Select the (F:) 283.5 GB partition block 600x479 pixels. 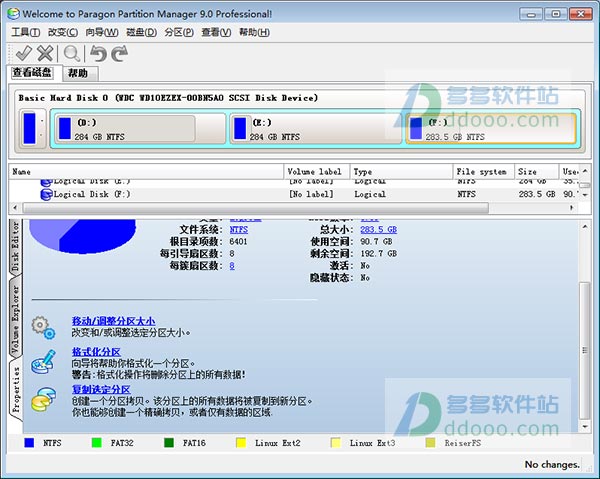pyautogui.click(x=491, y=129)
